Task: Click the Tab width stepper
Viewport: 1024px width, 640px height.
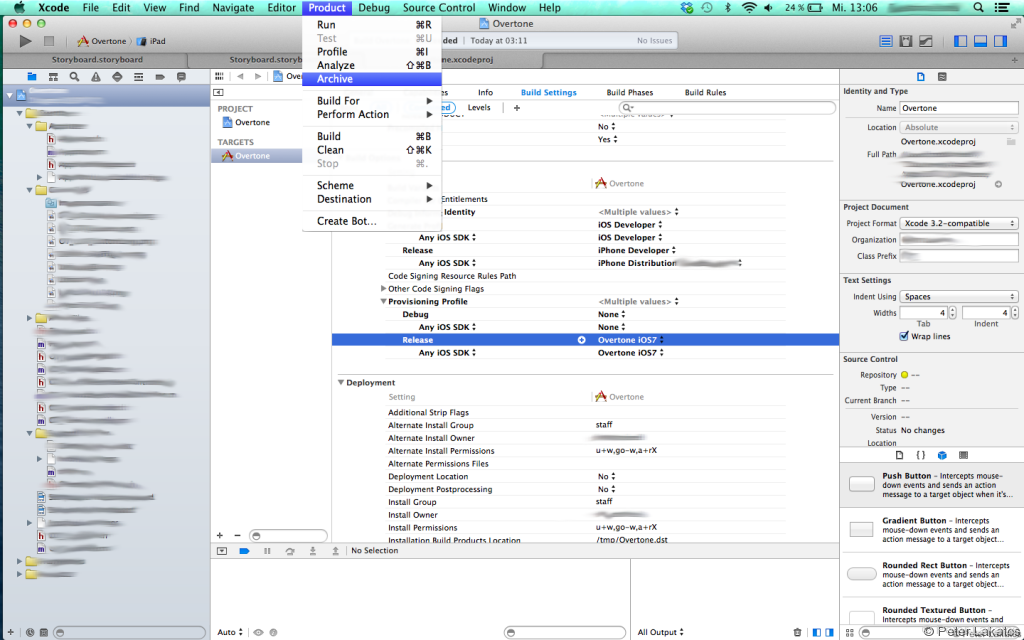Action: point(953,313)
